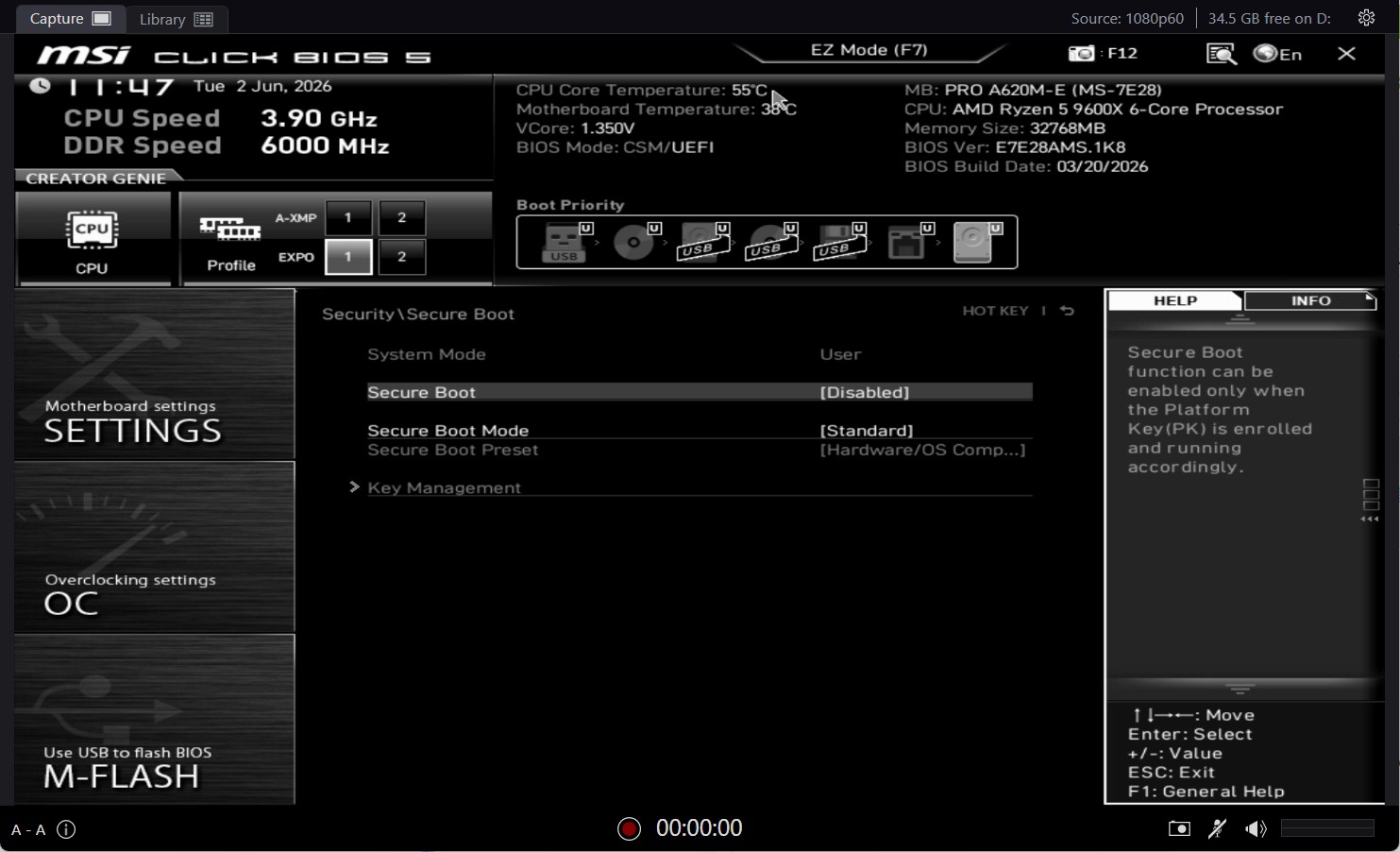Click the DDR Speed 6000 MHz value
This screenshot has height=852, width=1400.
point(325,145)
